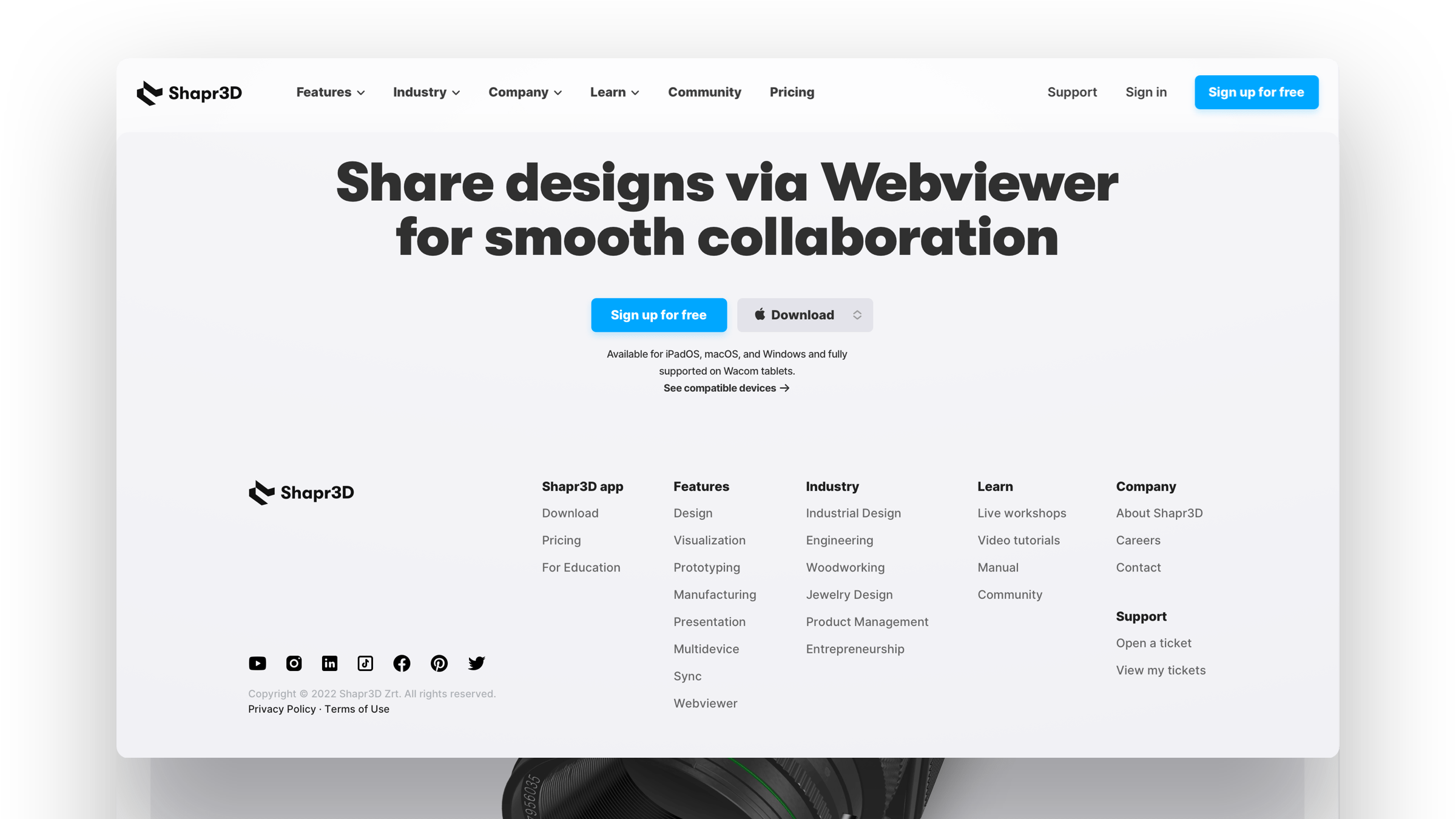Open Shapr3D TikTok profile
Image resolution: width=1456 pixels, height=819 pixels.
coord(366,663)
